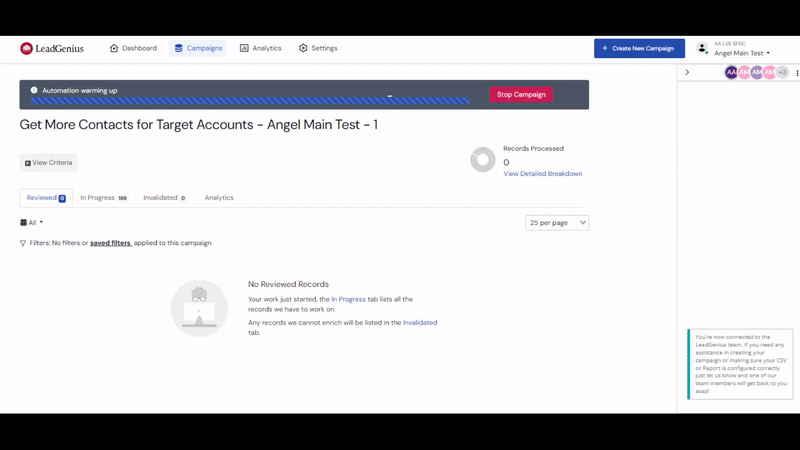Open the Analytics nav item
Viewport: 800px width, 450px height.
[x=261, y=48]
